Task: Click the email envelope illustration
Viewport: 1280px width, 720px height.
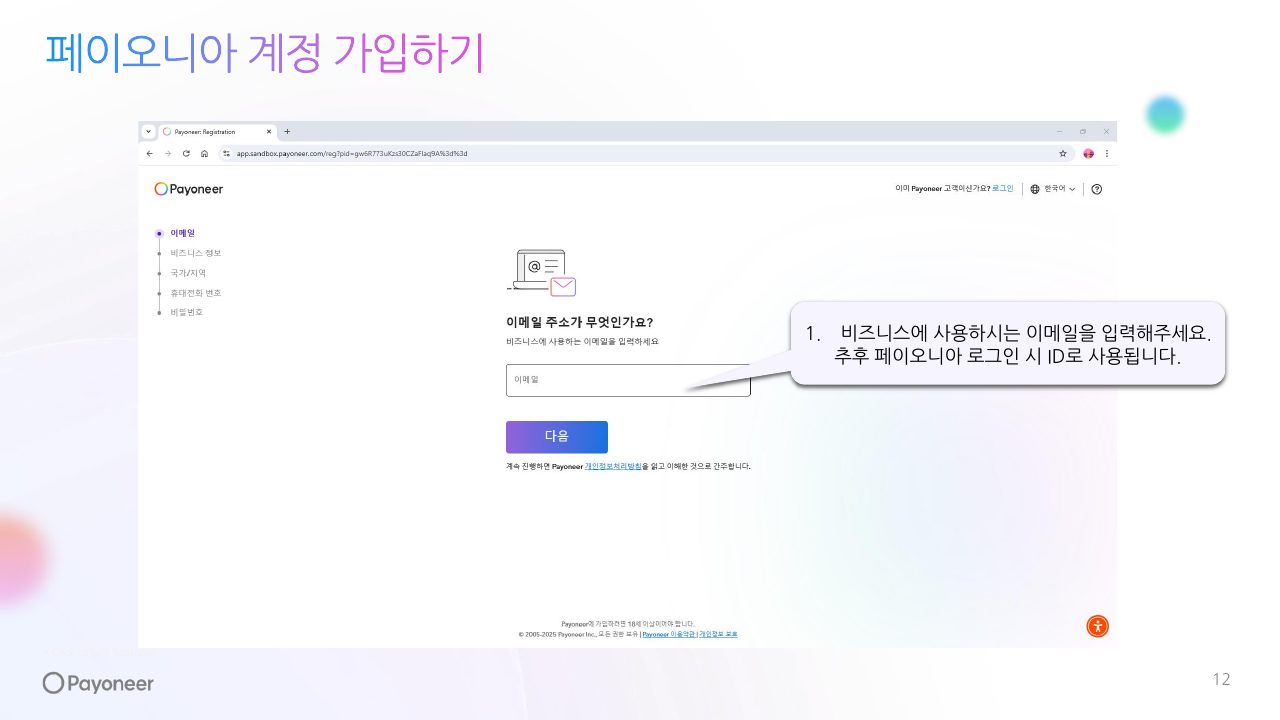Action: click(543, 273)
